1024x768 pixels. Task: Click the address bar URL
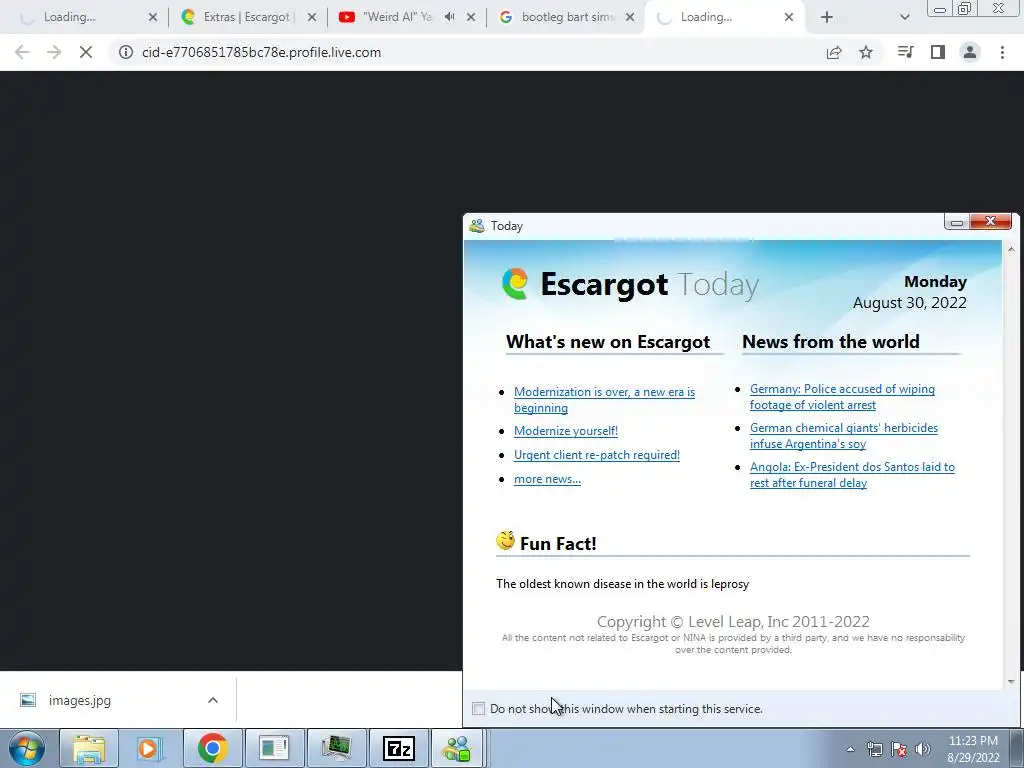point(261,52)
